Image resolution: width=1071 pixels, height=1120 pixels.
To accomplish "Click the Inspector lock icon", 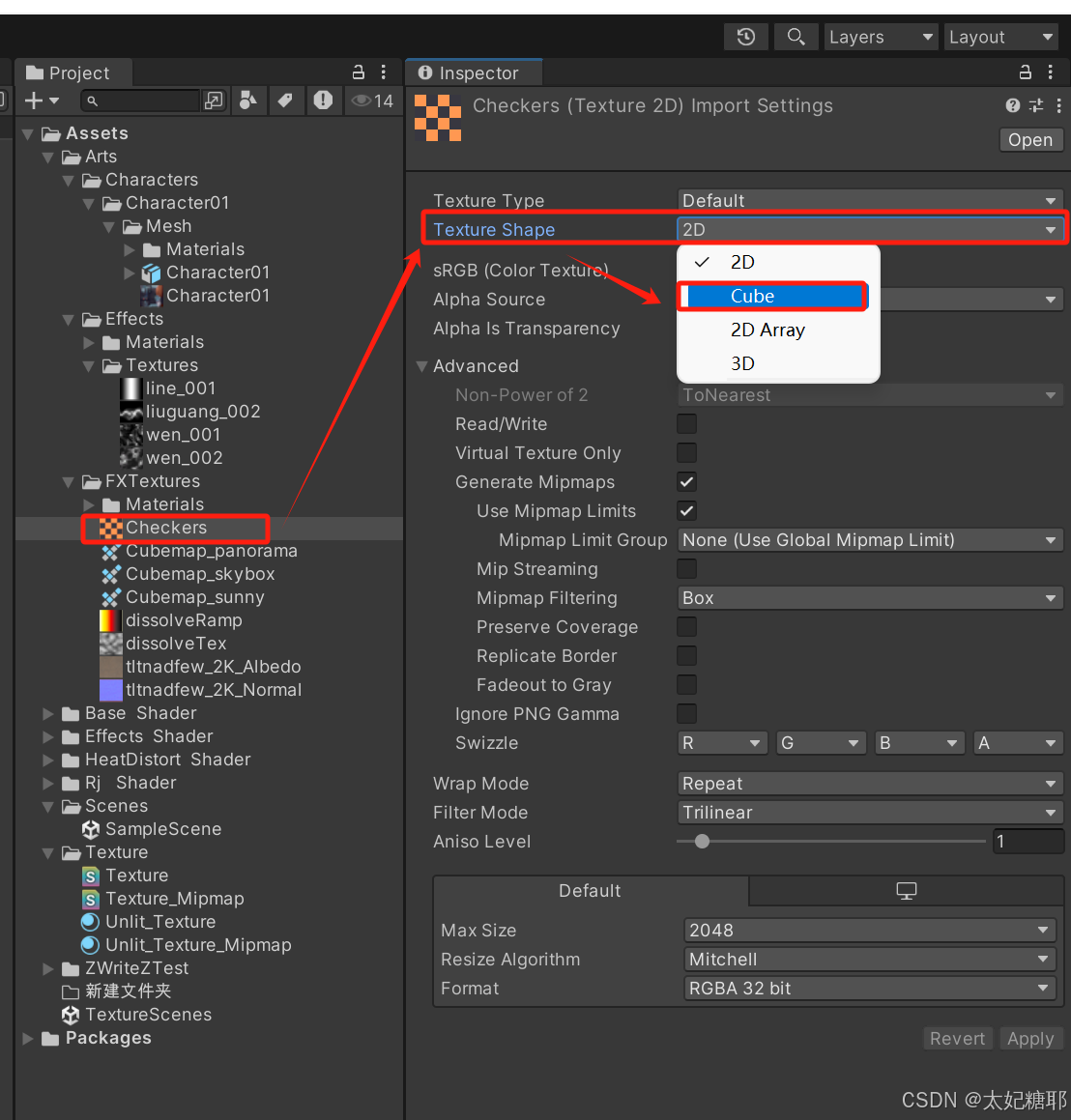I will [1026, 72].
